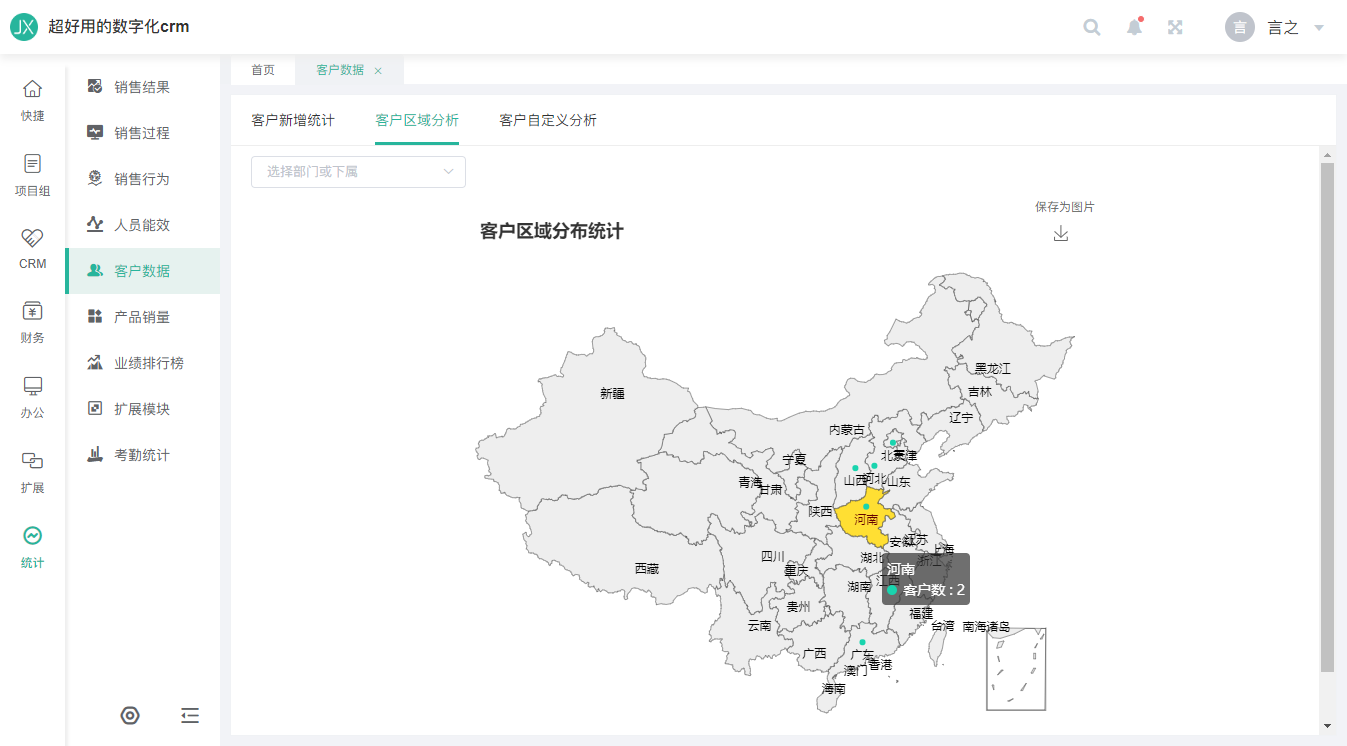Click 湖南 province label
Screen dimensions: 1347x746
point(859,587)
